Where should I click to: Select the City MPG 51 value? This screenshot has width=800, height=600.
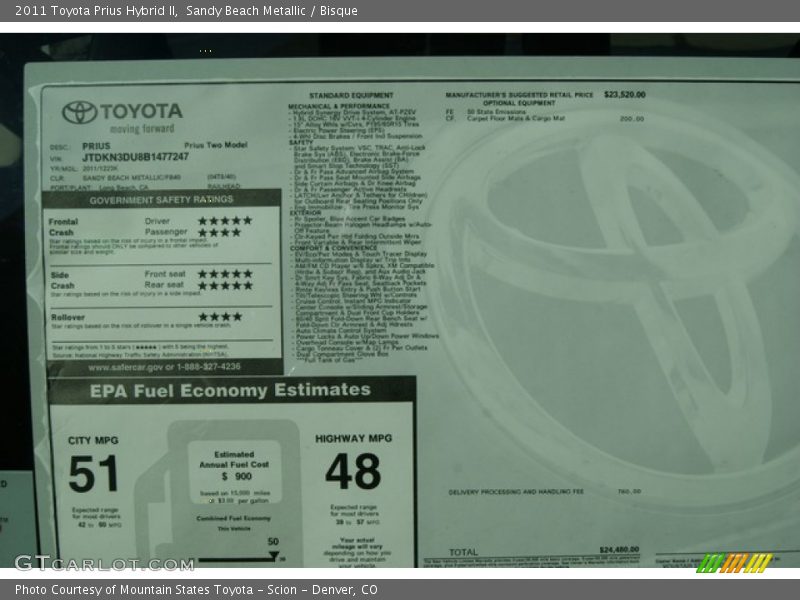pos(93,474)
